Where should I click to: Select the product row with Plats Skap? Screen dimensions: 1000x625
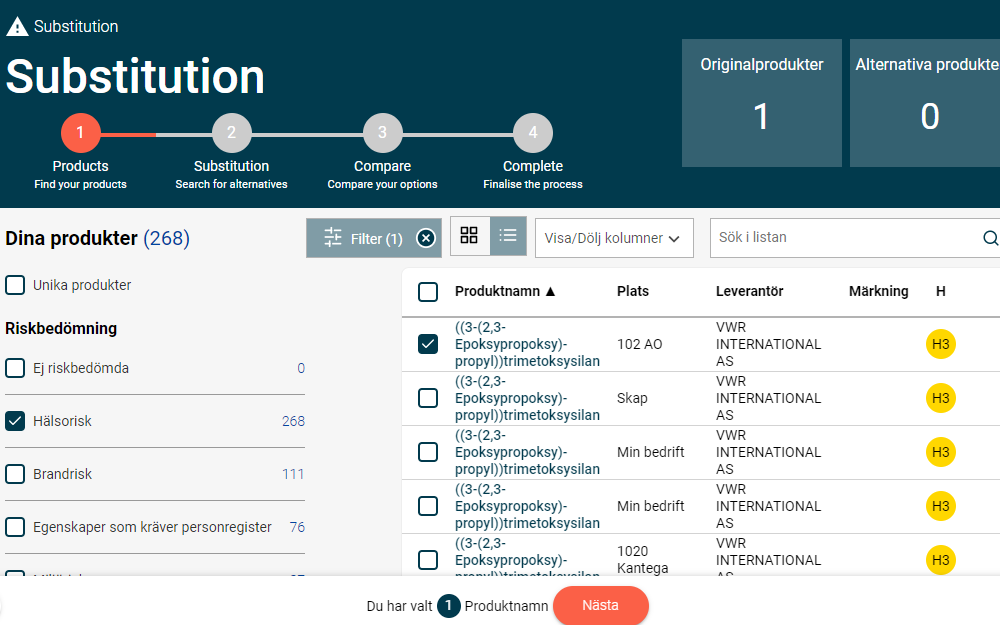(428, 398)
